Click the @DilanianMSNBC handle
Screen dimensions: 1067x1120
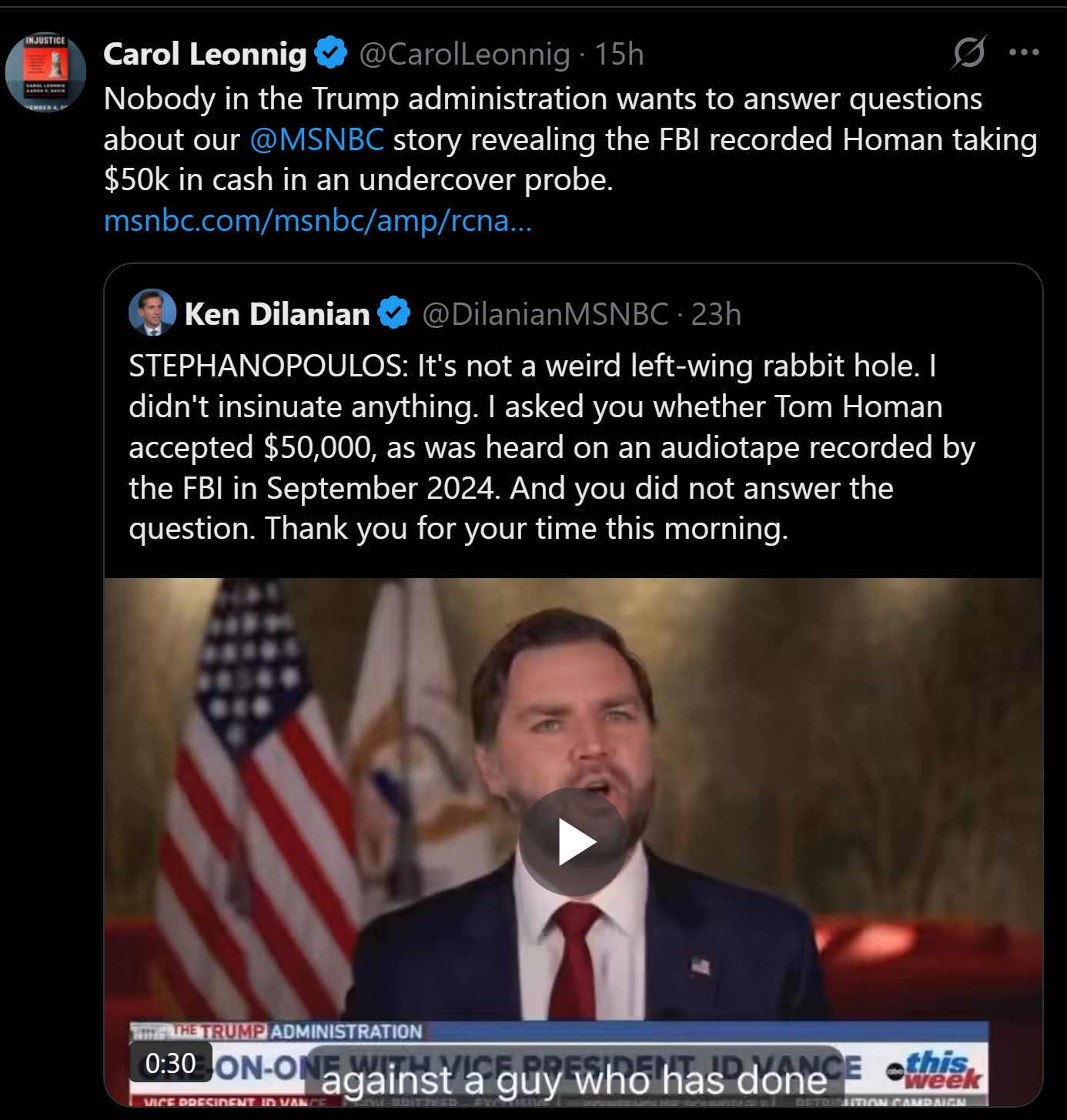click(545, 314)
